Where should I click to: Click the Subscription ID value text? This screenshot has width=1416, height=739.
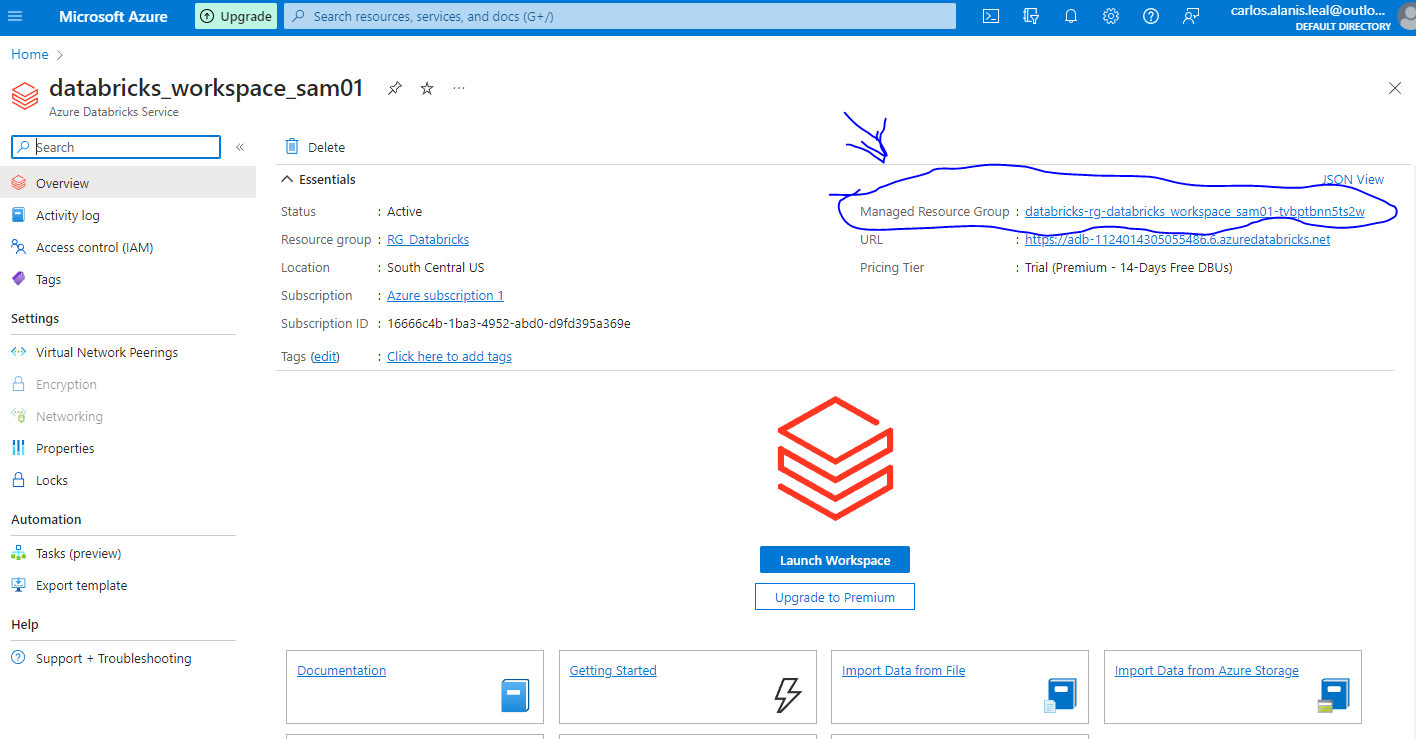pos(509,323)
